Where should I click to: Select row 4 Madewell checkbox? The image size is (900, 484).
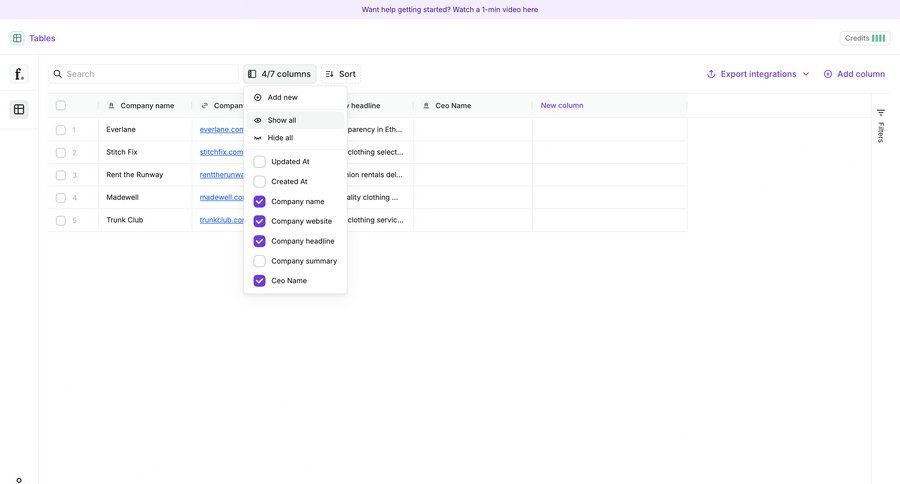[61, 198]
